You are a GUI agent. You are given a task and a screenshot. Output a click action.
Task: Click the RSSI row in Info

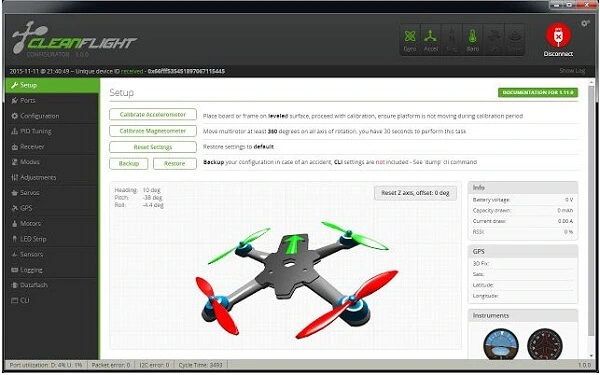click(523, 232)
